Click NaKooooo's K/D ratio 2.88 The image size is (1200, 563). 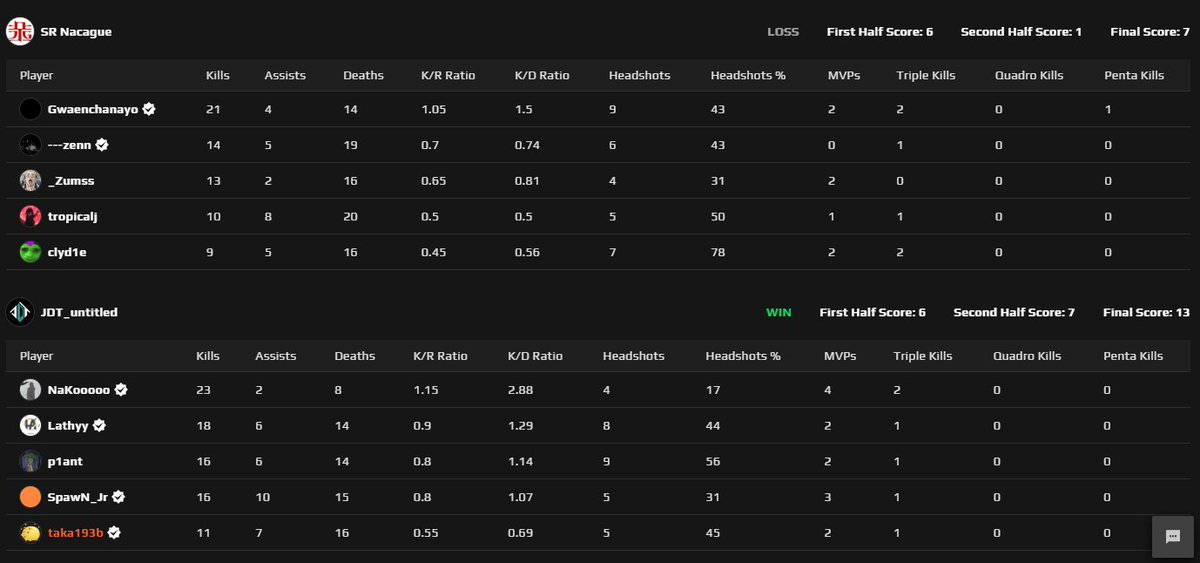pyautogui.click(x=520, y=391)
